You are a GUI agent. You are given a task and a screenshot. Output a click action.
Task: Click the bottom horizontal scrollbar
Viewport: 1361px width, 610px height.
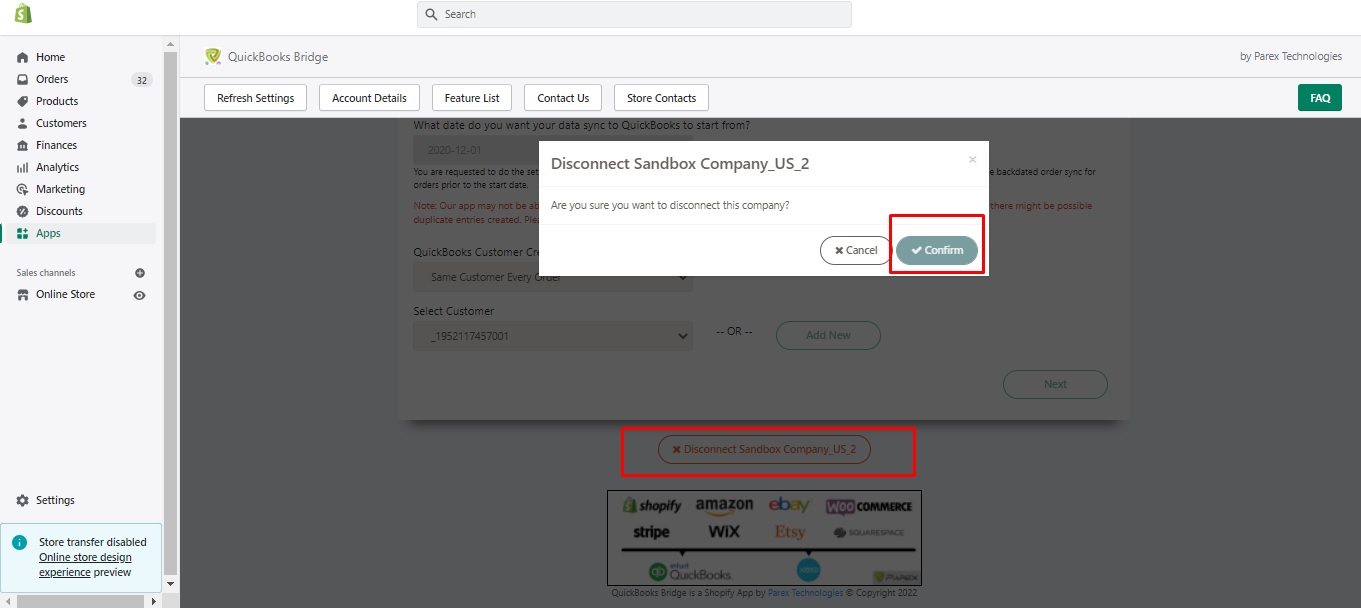(x=81, y=601)
